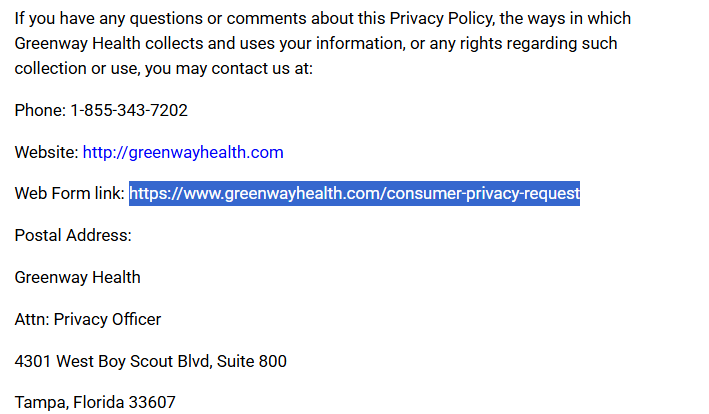709x414 pixels.
Task: Click the phone number 1-855-343-7202
Action: 129,110
